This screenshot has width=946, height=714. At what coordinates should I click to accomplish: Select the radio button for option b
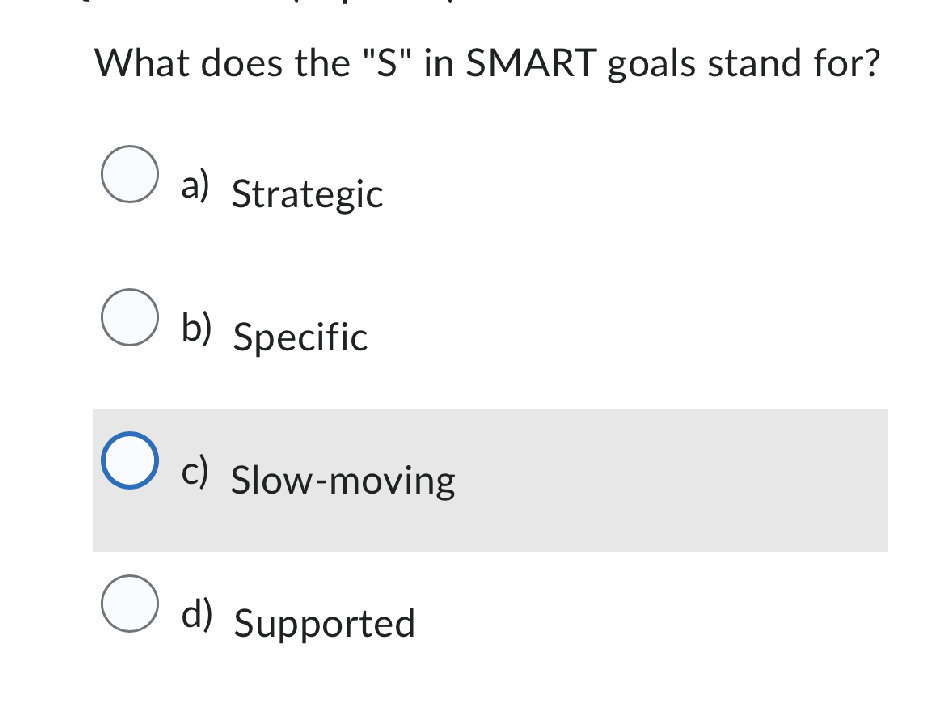(x=128, y=318)
